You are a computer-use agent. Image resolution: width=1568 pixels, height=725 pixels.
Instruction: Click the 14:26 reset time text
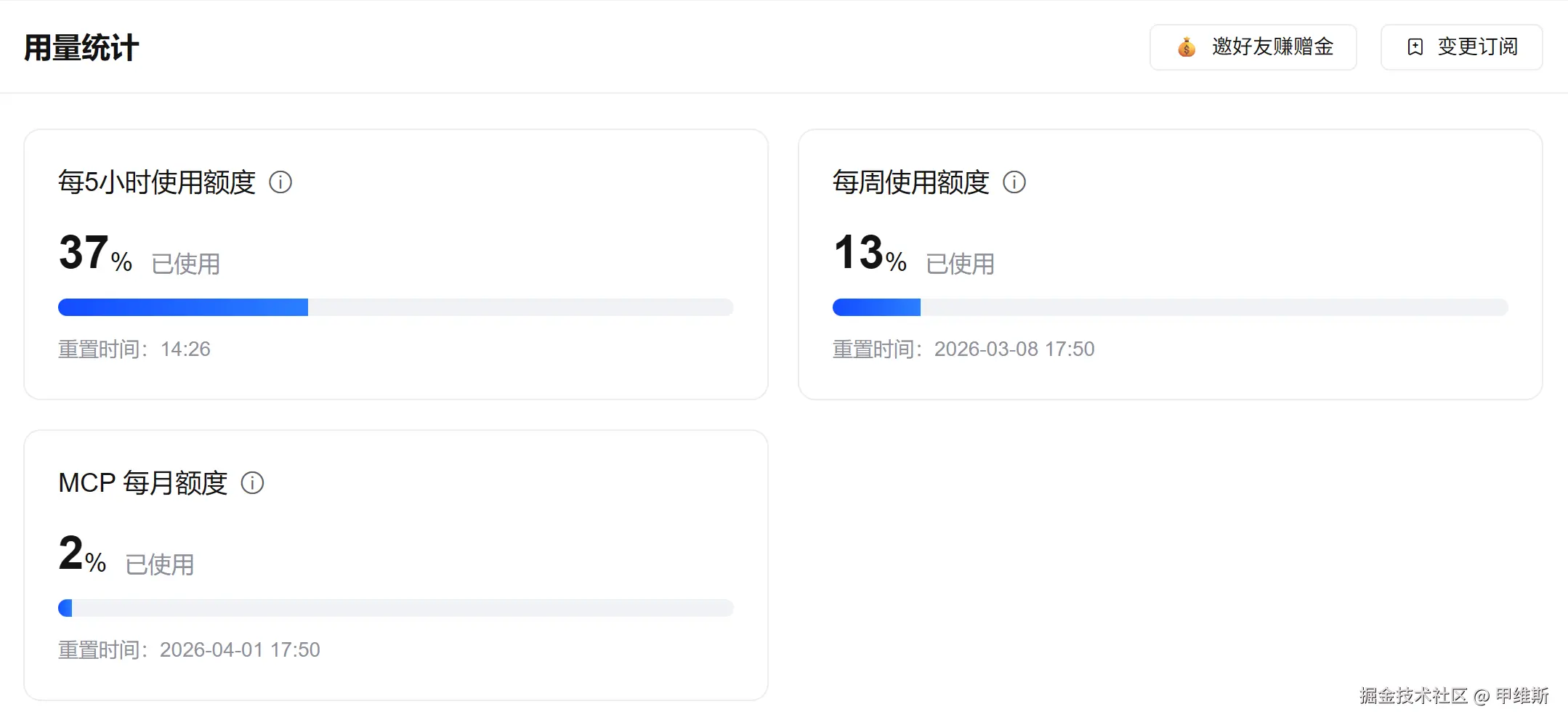(185, 349)
